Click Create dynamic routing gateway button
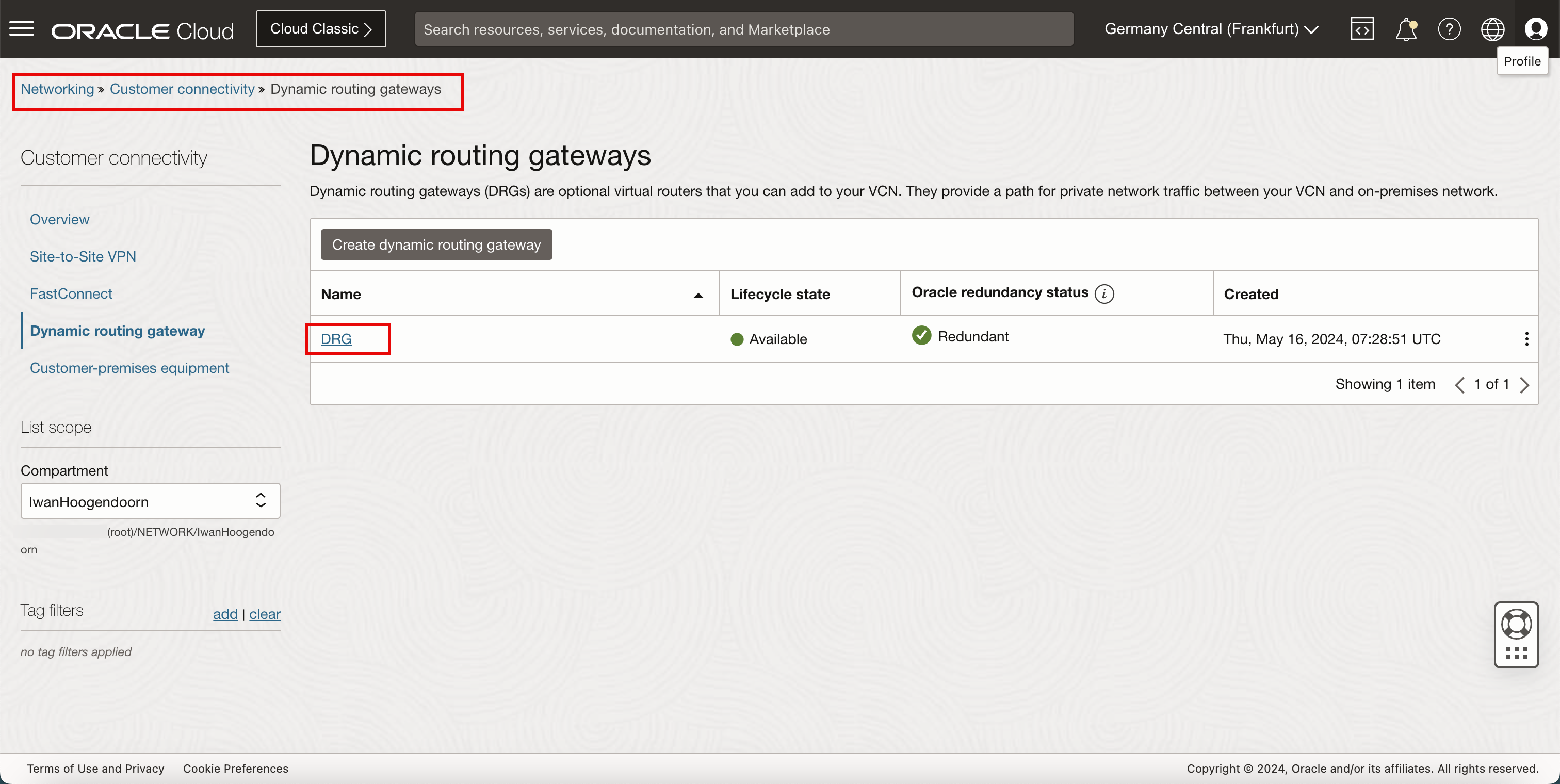The height and width of the screenshot is (784, 1560). pos(436,244)
